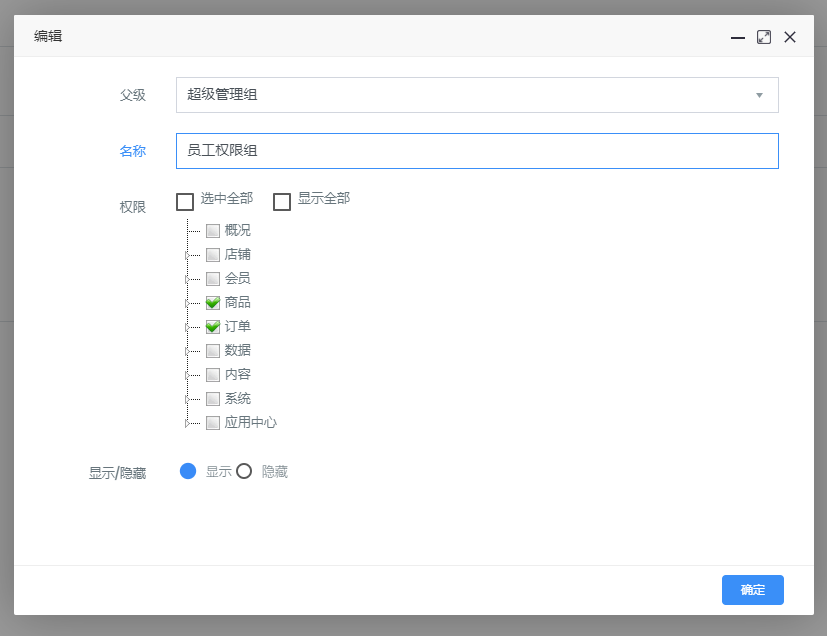Tick the 概况 permission checkbox
The image size is (827, 636).
213,231
